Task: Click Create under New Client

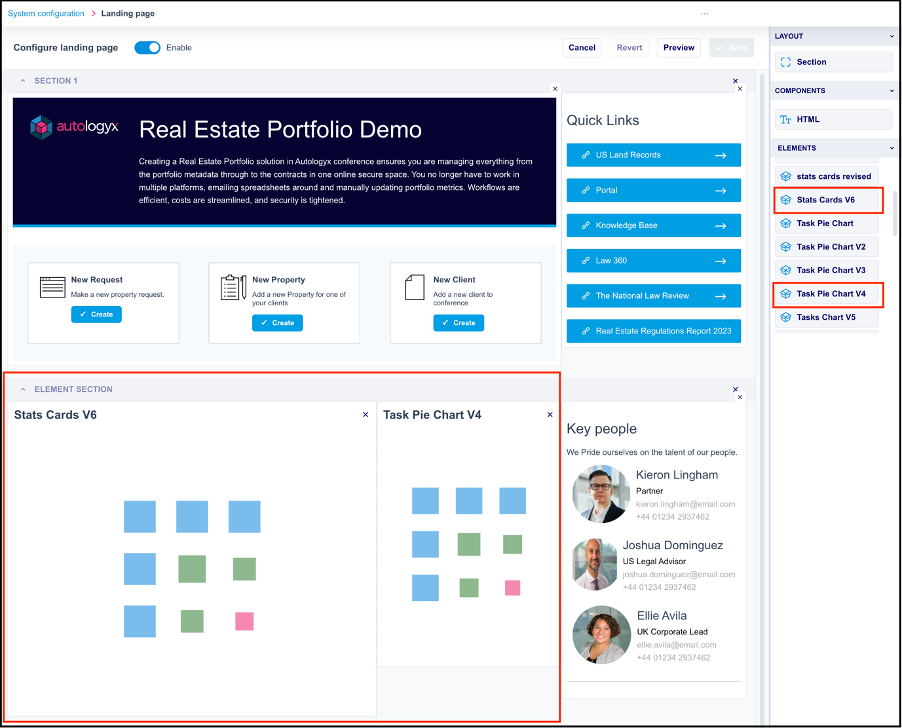Action: click(x=458, y=323)
